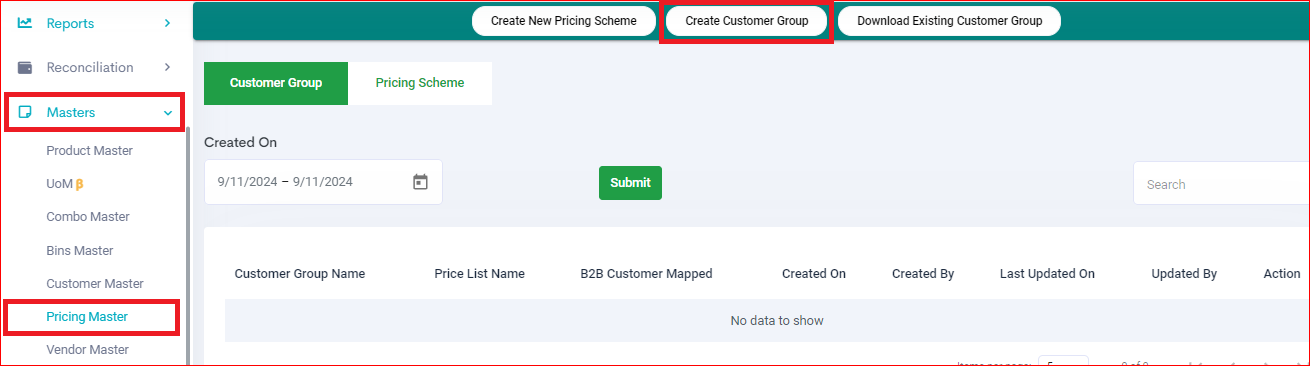Expand the Reconciliation menu chevron
This screenshot has height=366, width=1310.
tap(167, 67)
